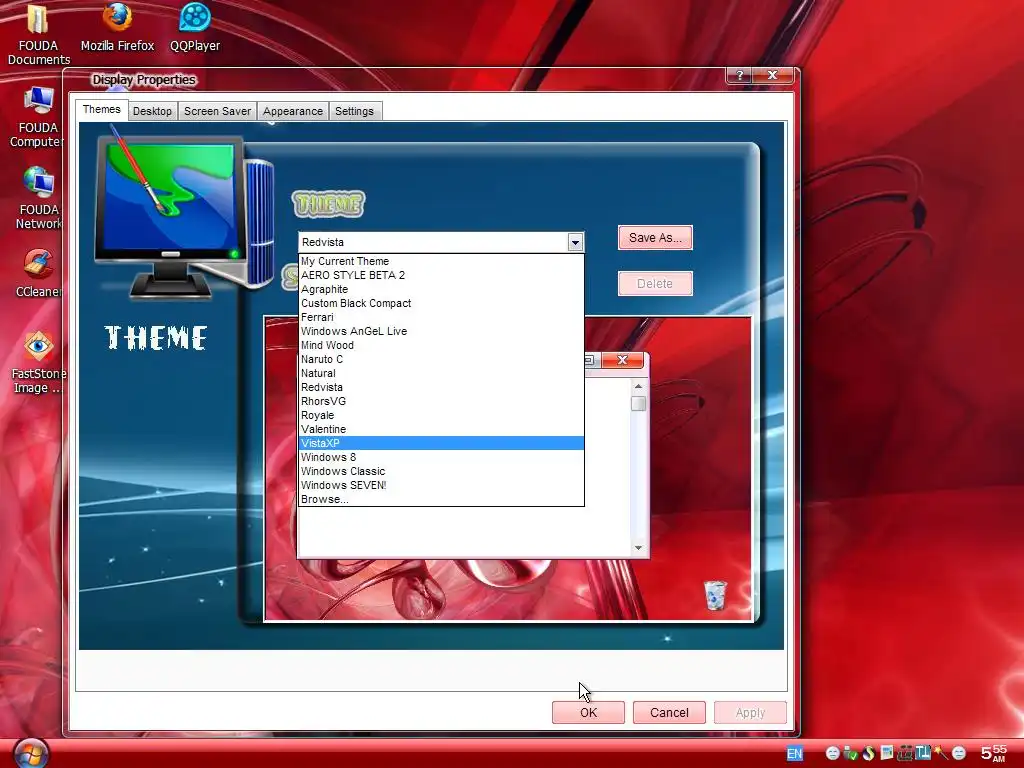Click the Cancel button
Viewport: 1024px width, 768px height.
(x=669, y=712)
